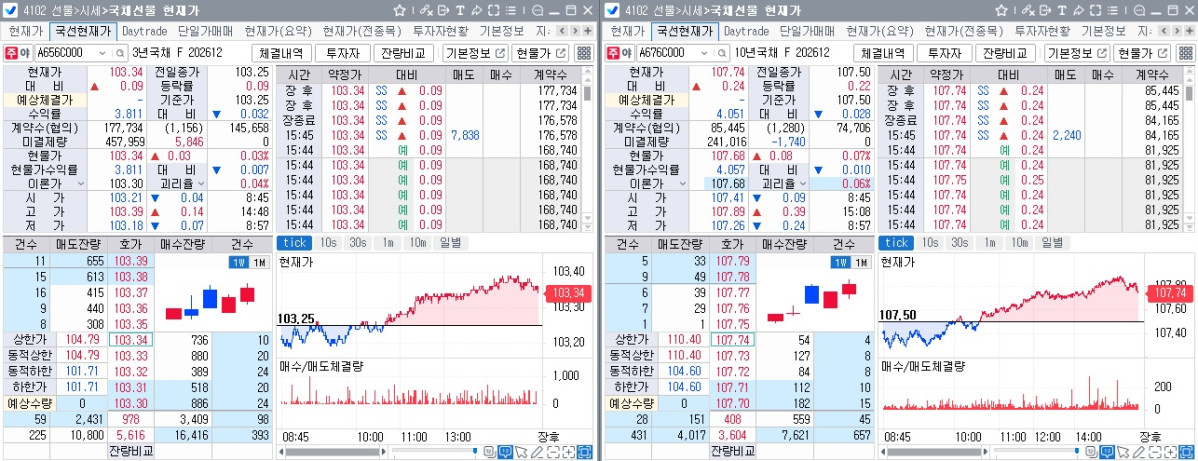
Task: Zoom in right chart with plus icon
Action: [1171, 452]
